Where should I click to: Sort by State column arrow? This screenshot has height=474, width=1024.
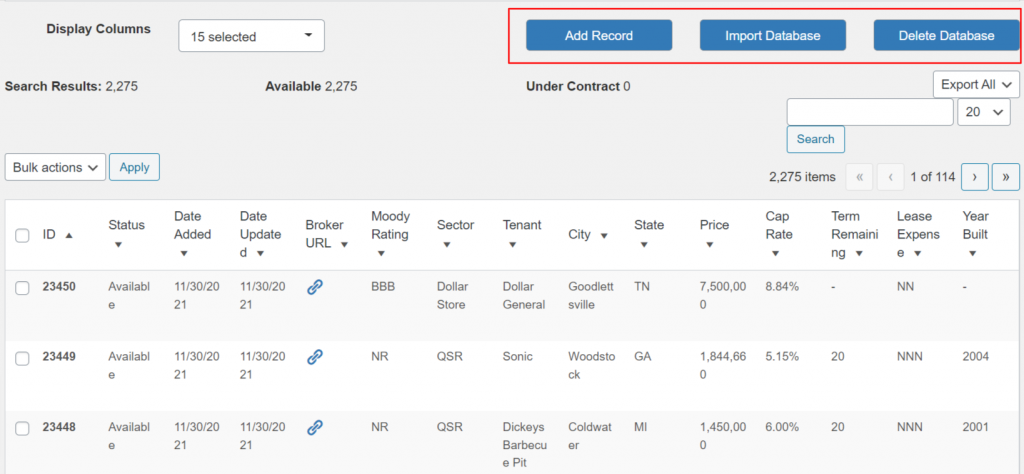[x=644, y=245]
